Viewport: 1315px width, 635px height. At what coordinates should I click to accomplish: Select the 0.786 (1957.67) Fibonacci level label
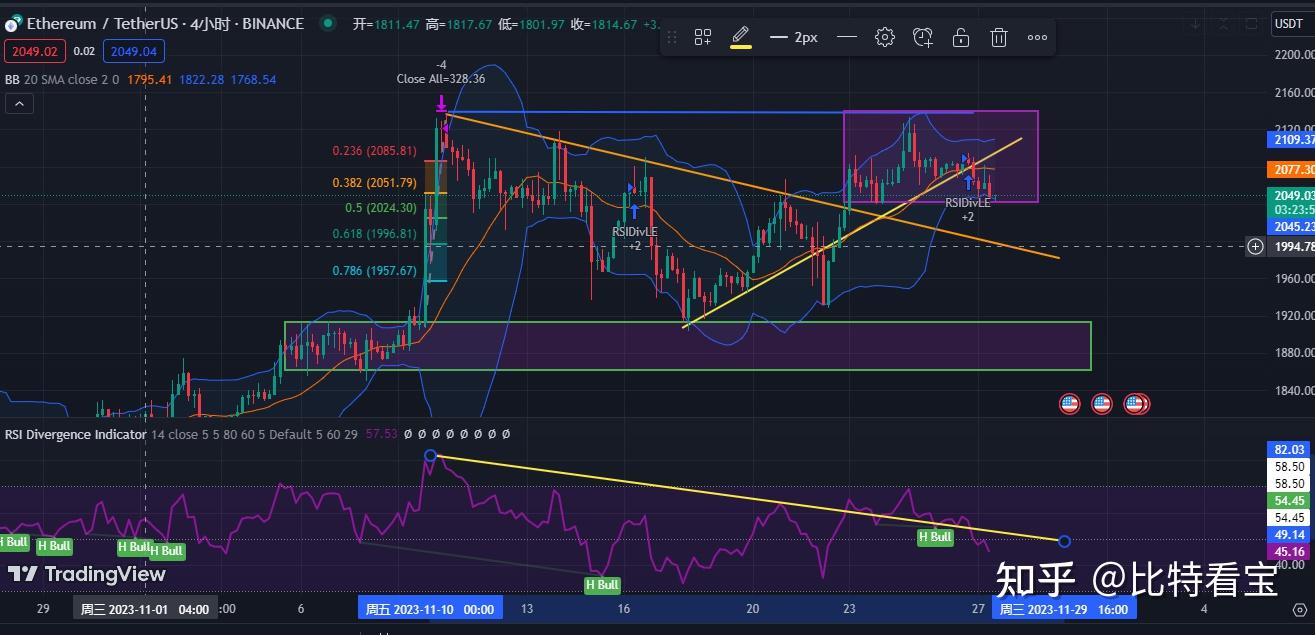click(374, 271)
